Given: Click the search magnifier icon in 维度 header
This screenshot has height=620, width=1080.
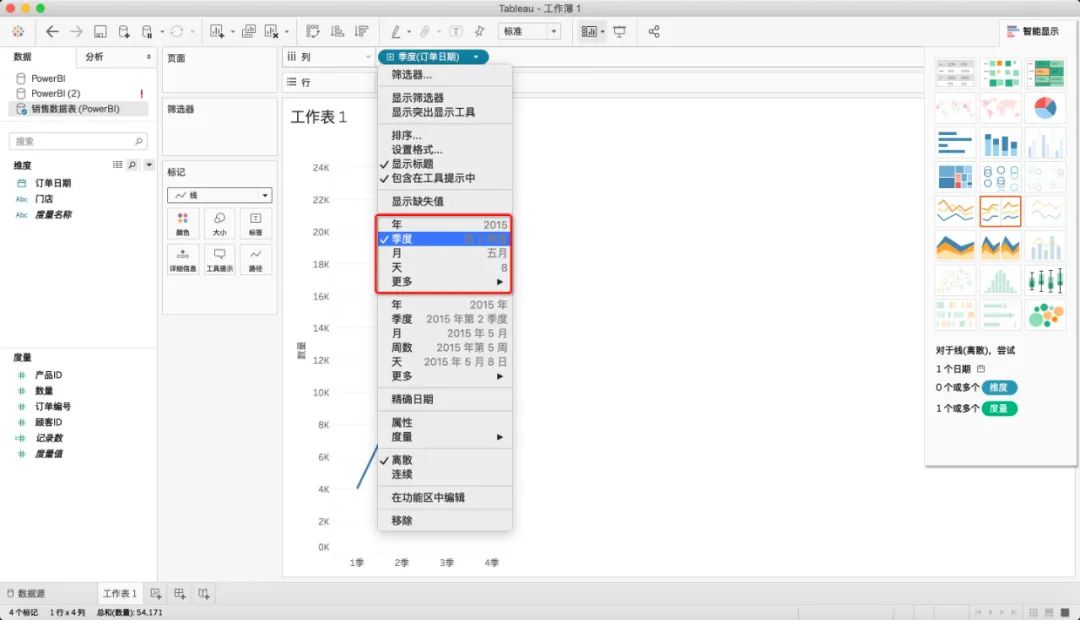Looking at the screenshot, I should click(x=132, y=165).
